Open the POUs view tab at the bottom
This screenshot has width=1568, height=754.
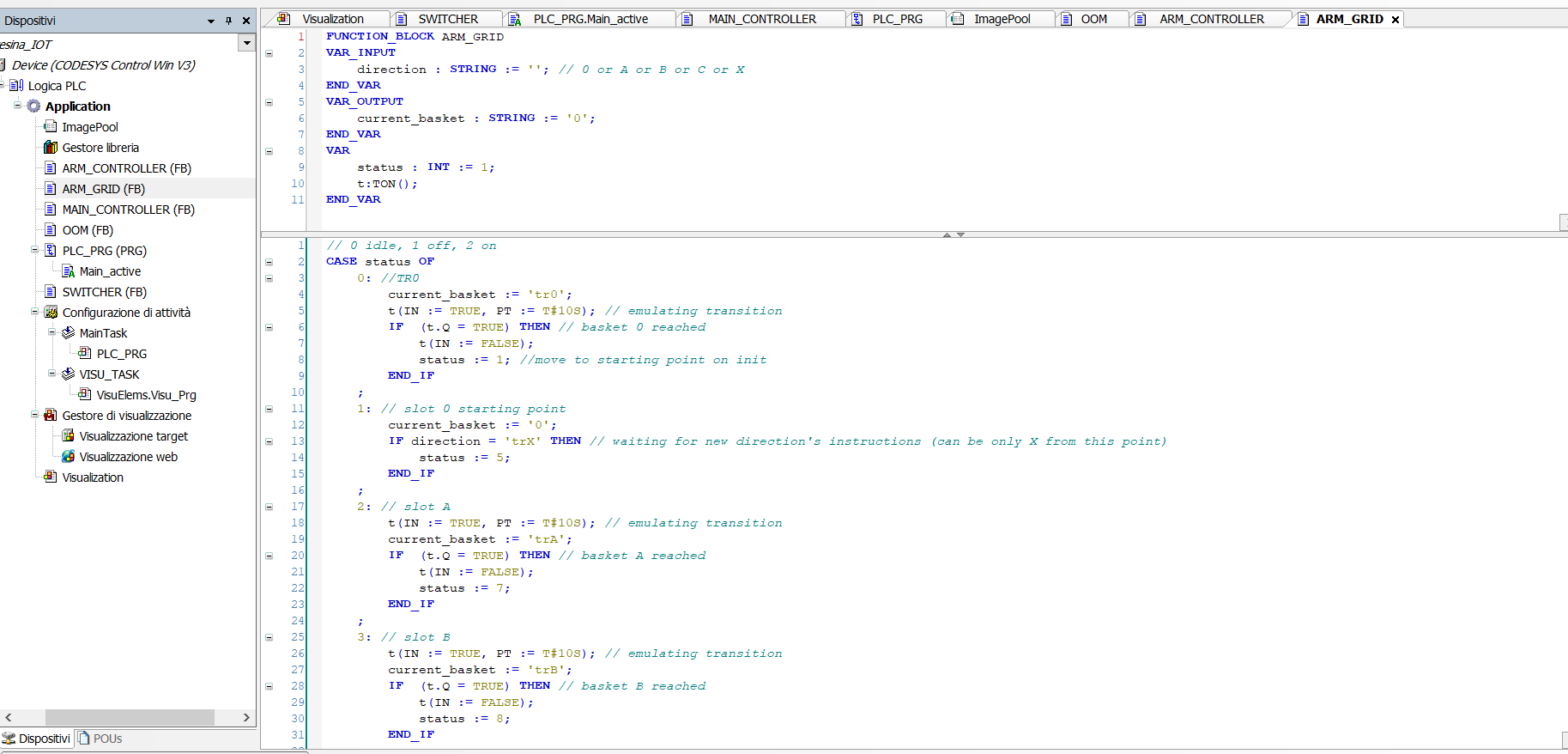point(100,739)
